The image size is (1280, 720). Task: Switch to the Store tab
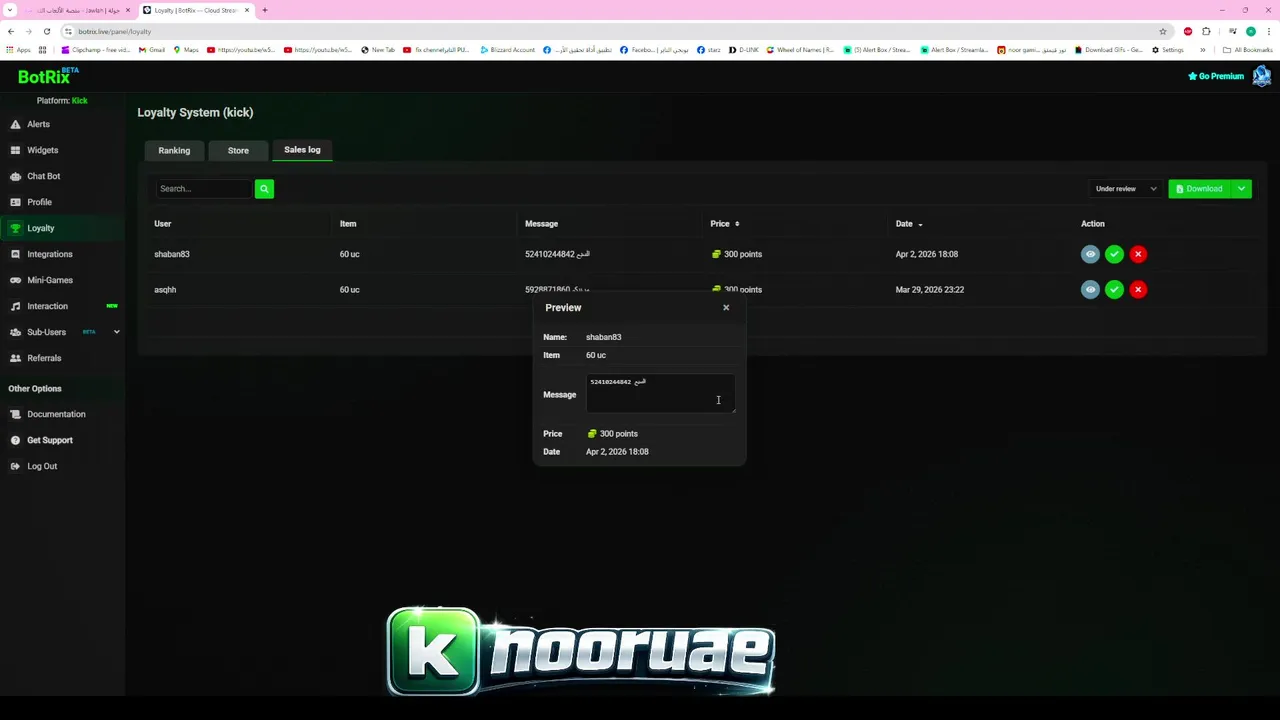point(238,150)
